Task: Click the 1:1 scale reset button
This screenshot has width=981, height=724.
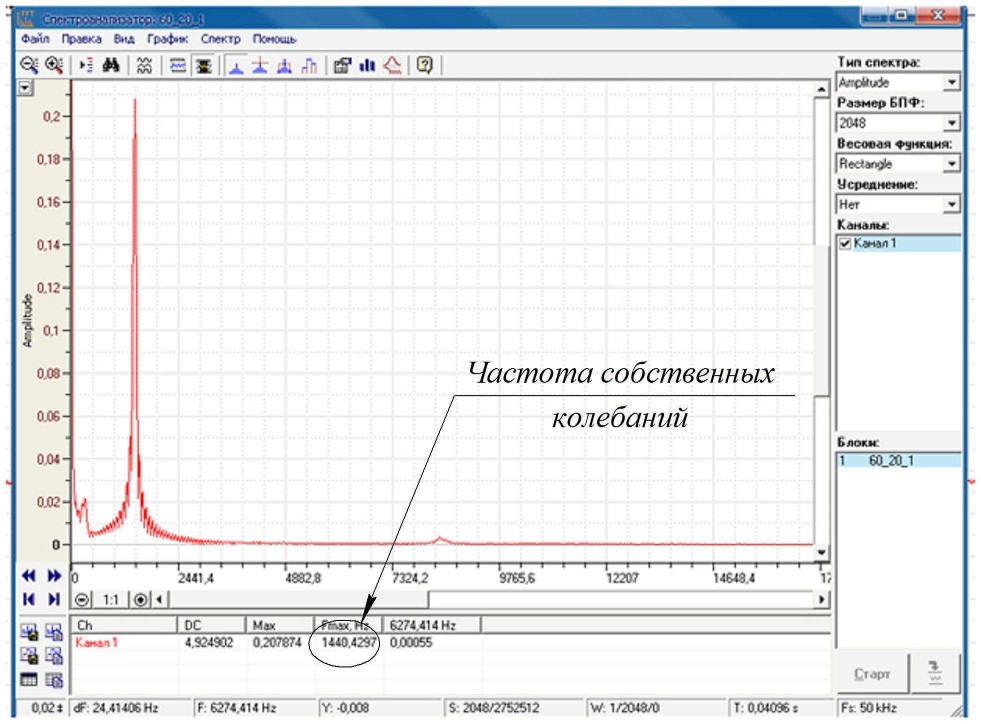Action: [111, 599]
